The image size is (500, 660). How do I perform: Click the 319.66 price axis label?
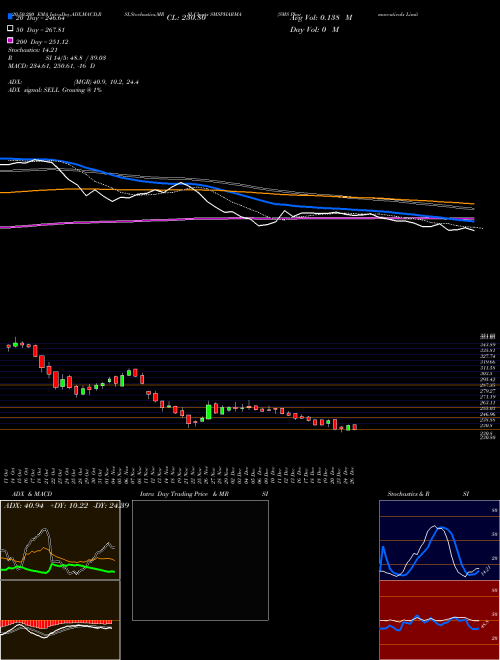click(x=488, y=362)
